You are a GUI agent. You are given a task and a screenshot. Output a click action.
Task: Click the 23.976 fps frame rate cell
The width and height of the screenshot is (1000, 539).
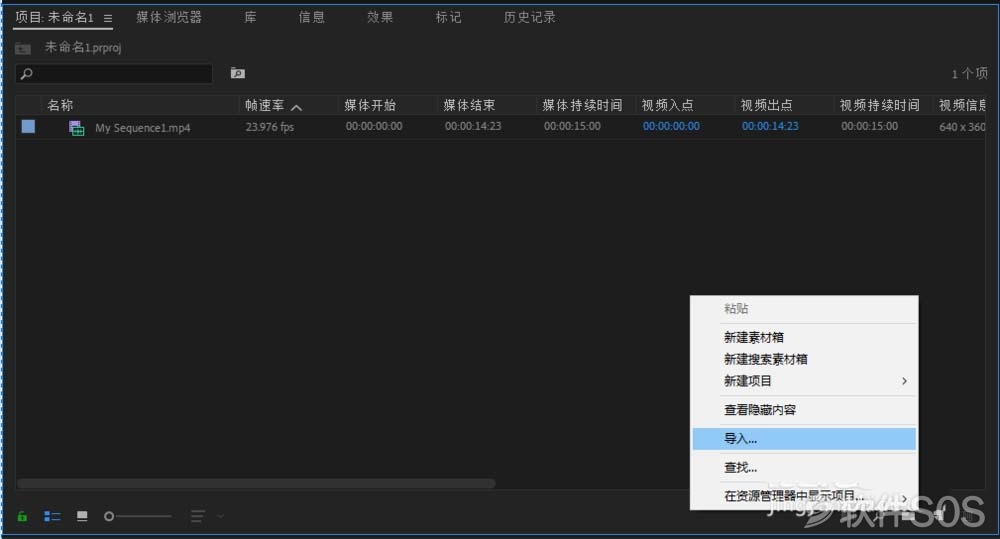(x=270, y=127)
